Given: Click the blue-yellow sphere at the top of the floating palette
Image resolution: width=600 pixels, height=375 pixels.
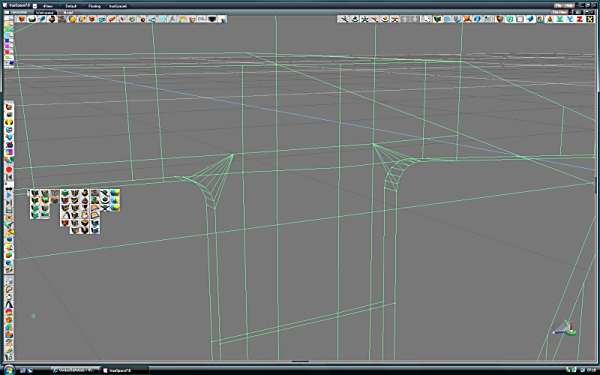Looking at the screenshot, I should tap(115, 192).
